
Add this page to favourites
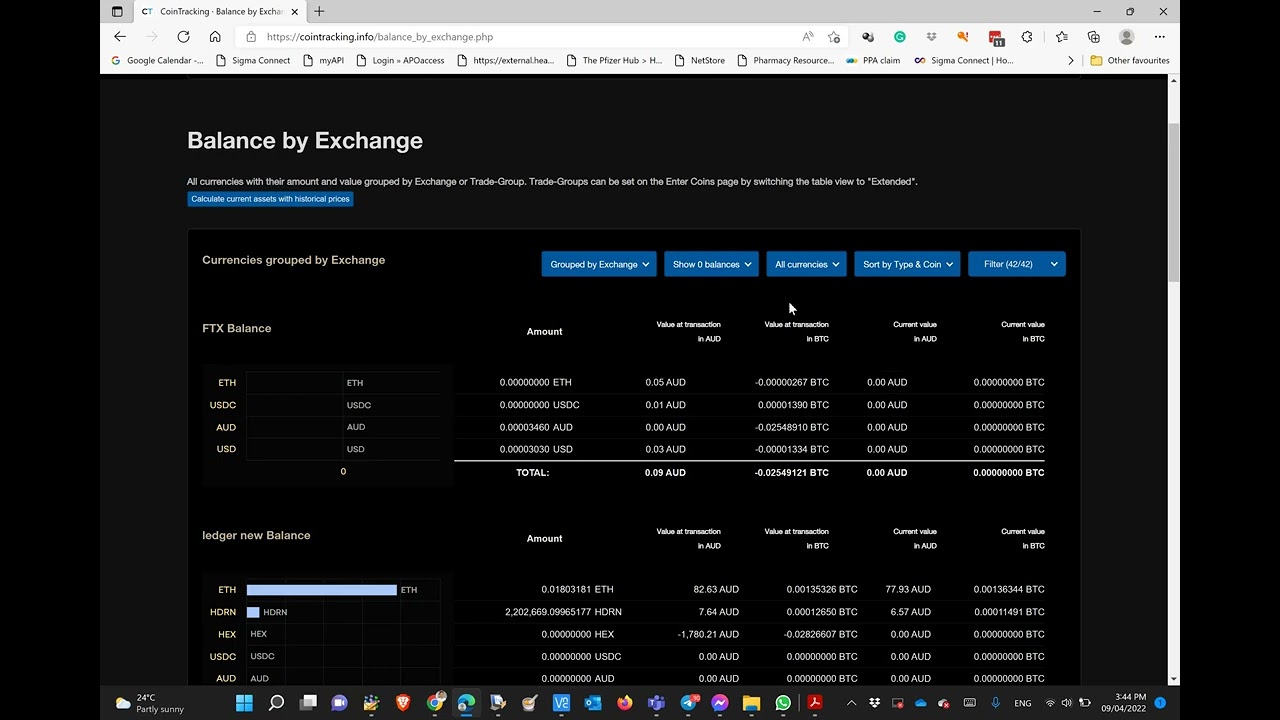click(834, 37)
